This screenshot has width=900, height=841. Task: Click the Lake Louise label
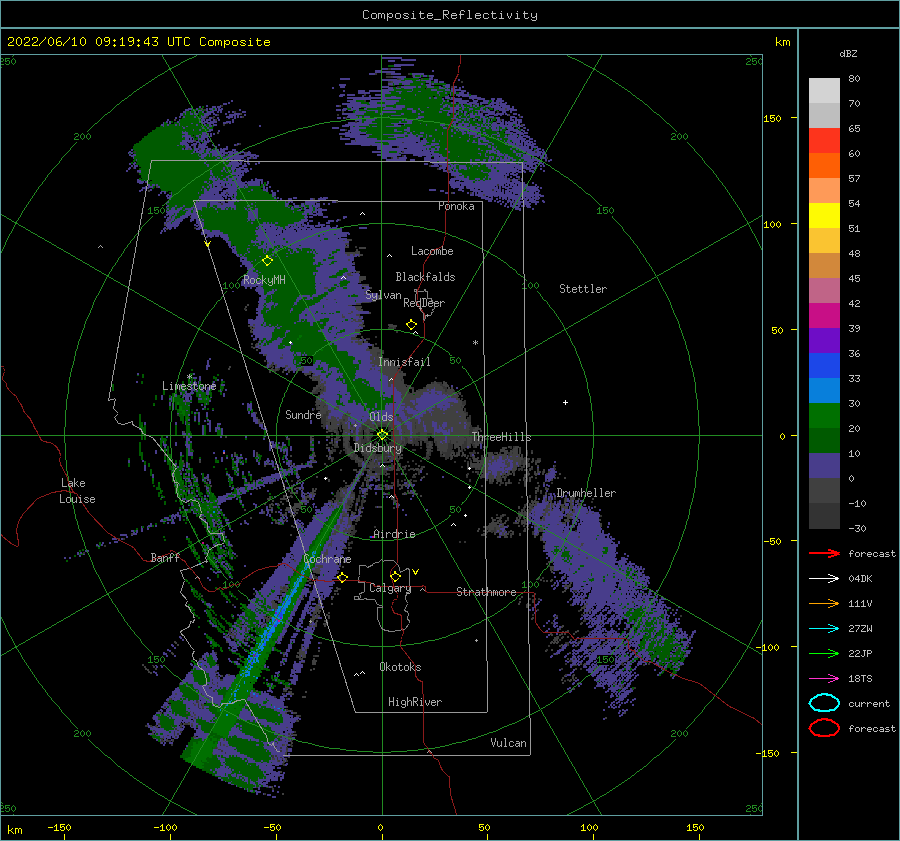pyautogui.click(x=77, y=491)
